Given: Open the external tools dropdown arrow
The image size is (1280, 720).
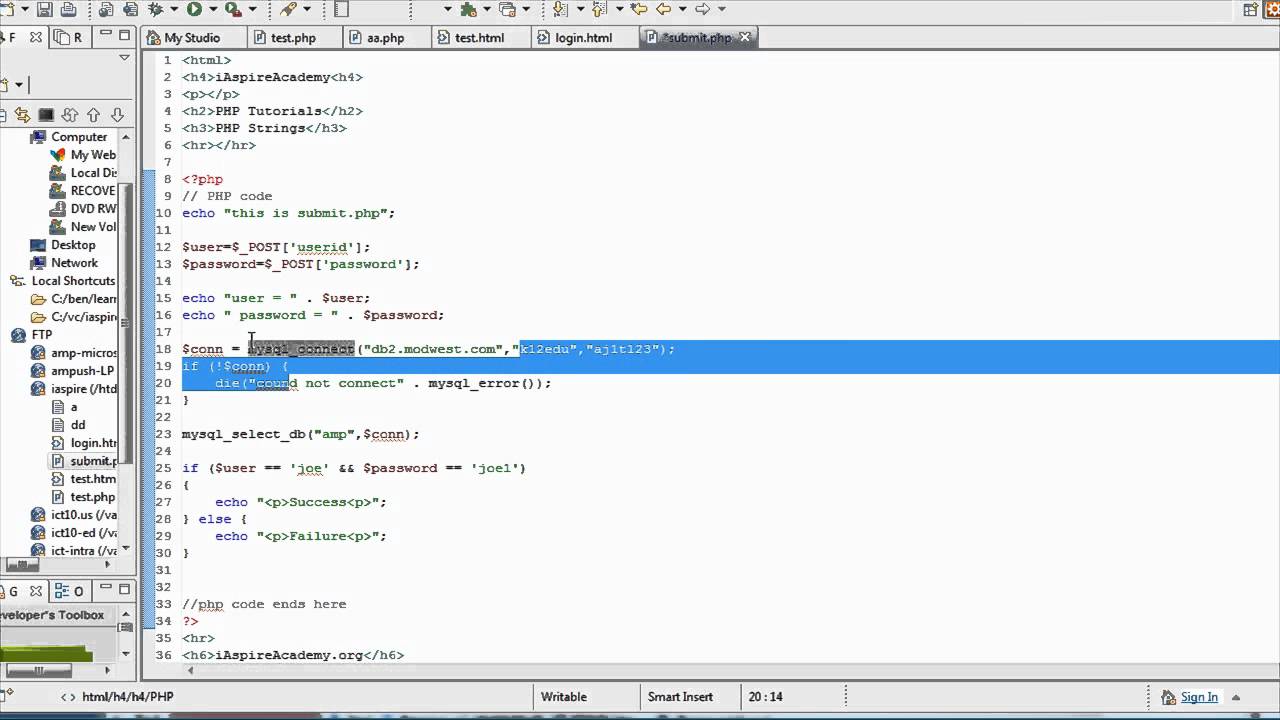Looking at the screenshot, I should (x=253, y=9).
